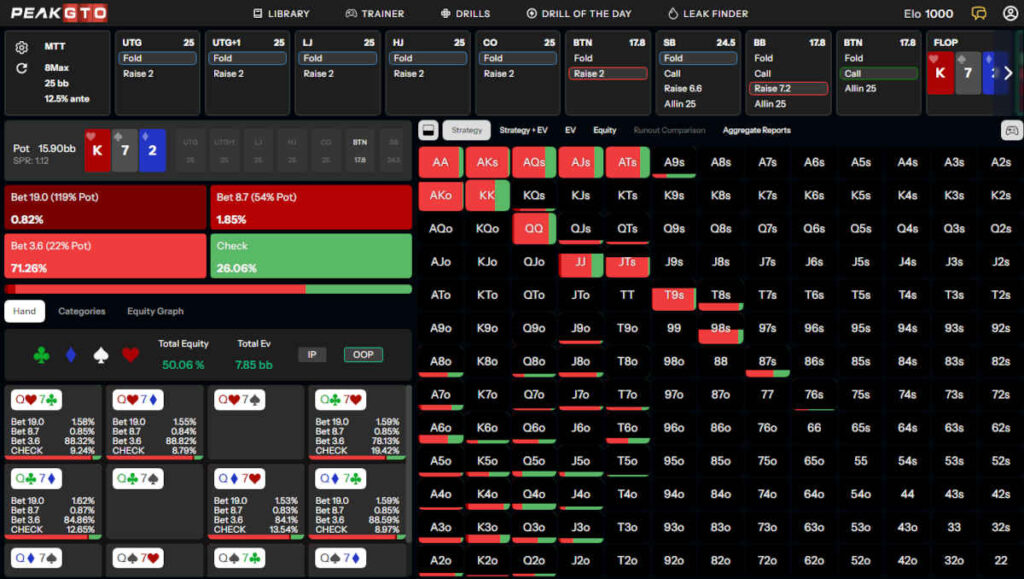Open the game settings gear icon

pos(22,47)
